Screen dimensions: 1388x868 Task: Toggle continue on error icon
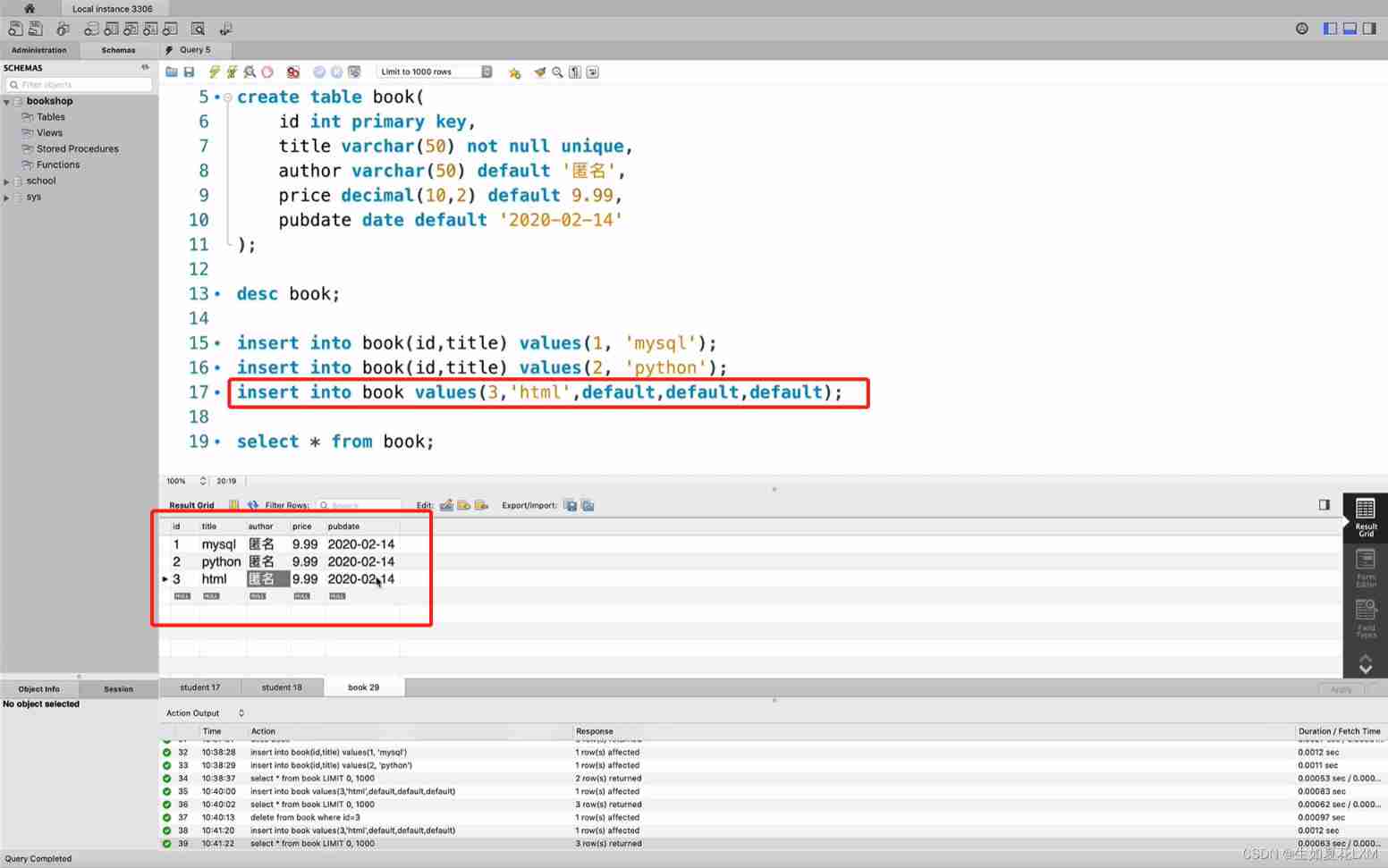[x=292, y=72]
